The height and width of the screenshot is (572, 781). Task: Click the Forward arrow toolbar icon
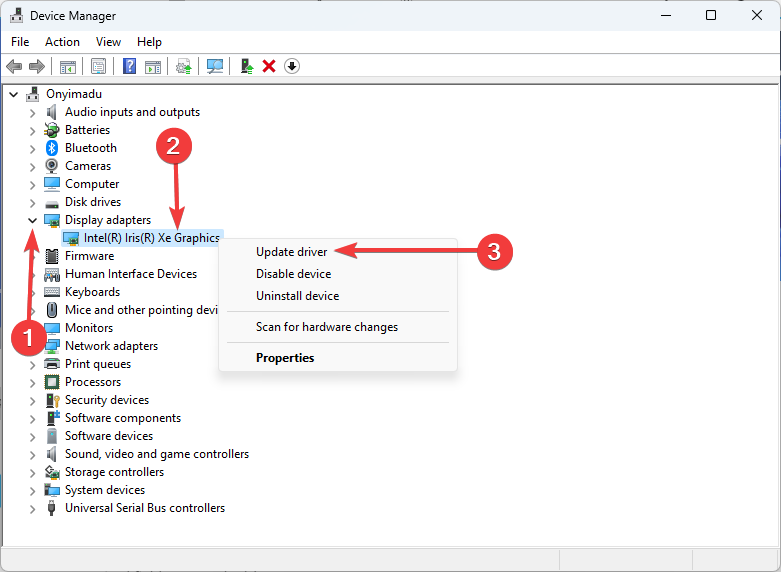pyautogui.click(x=37, y=66)
